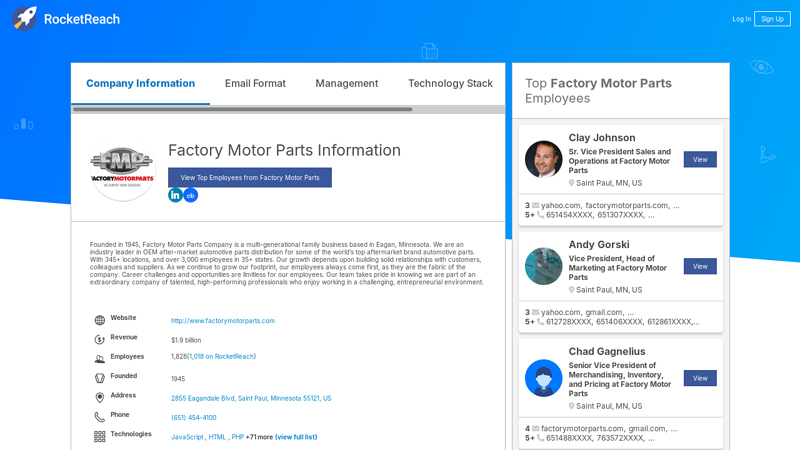Click the horizontal tab scrollbar
The width and height of the screenshot is (800, 450).
[x=243, y=109]
